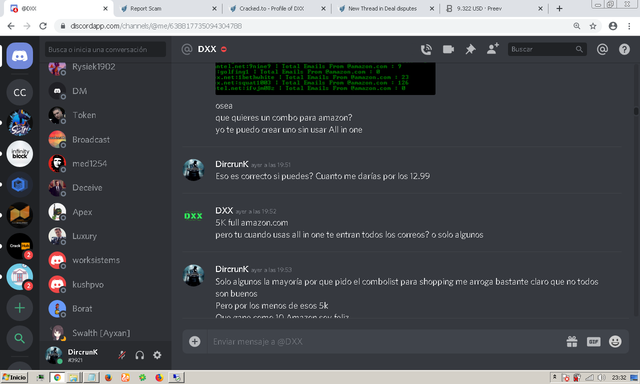Open conversation with worksistems
The height and width of the screenshot is (384, 640).
105,260
